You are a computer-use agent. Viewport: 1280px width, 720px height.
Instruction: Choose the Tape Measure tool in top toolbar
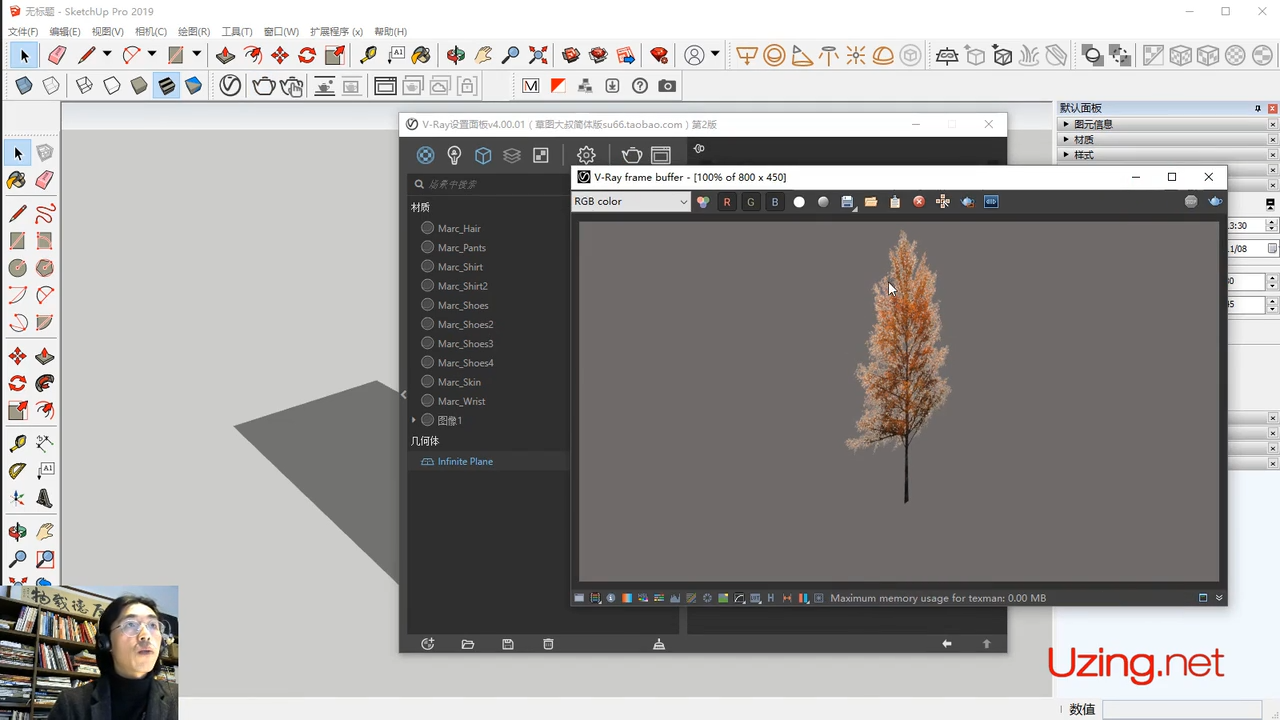coord(368,56)
